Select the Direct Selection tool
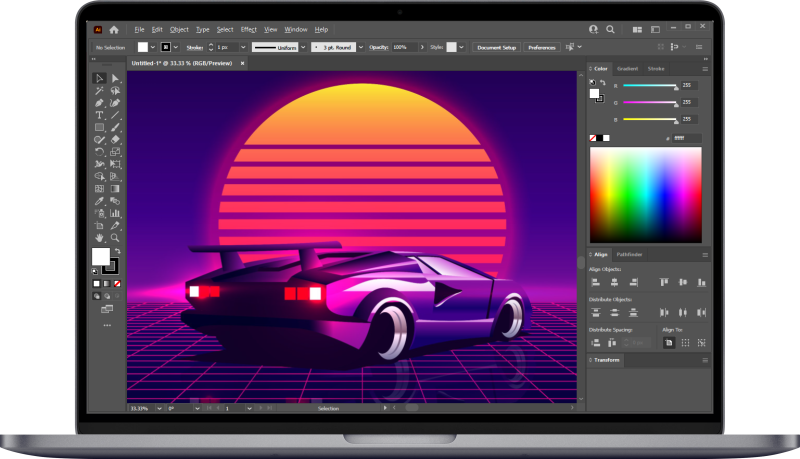Viewport: 800px width, 459px height. tap(115, 78)
